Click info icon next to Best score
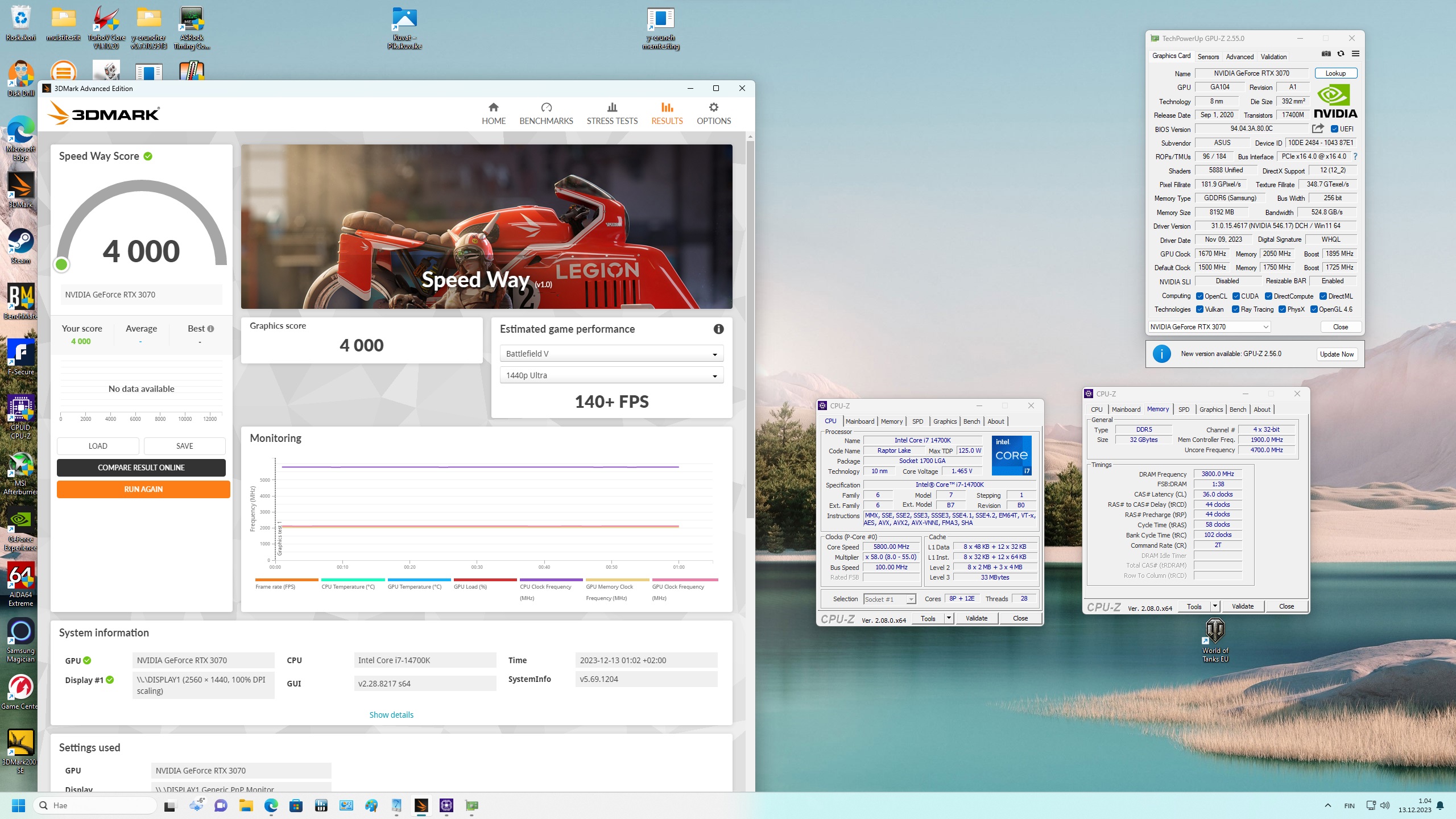The height and width of the screenshot is (819, 1456). 211,329
